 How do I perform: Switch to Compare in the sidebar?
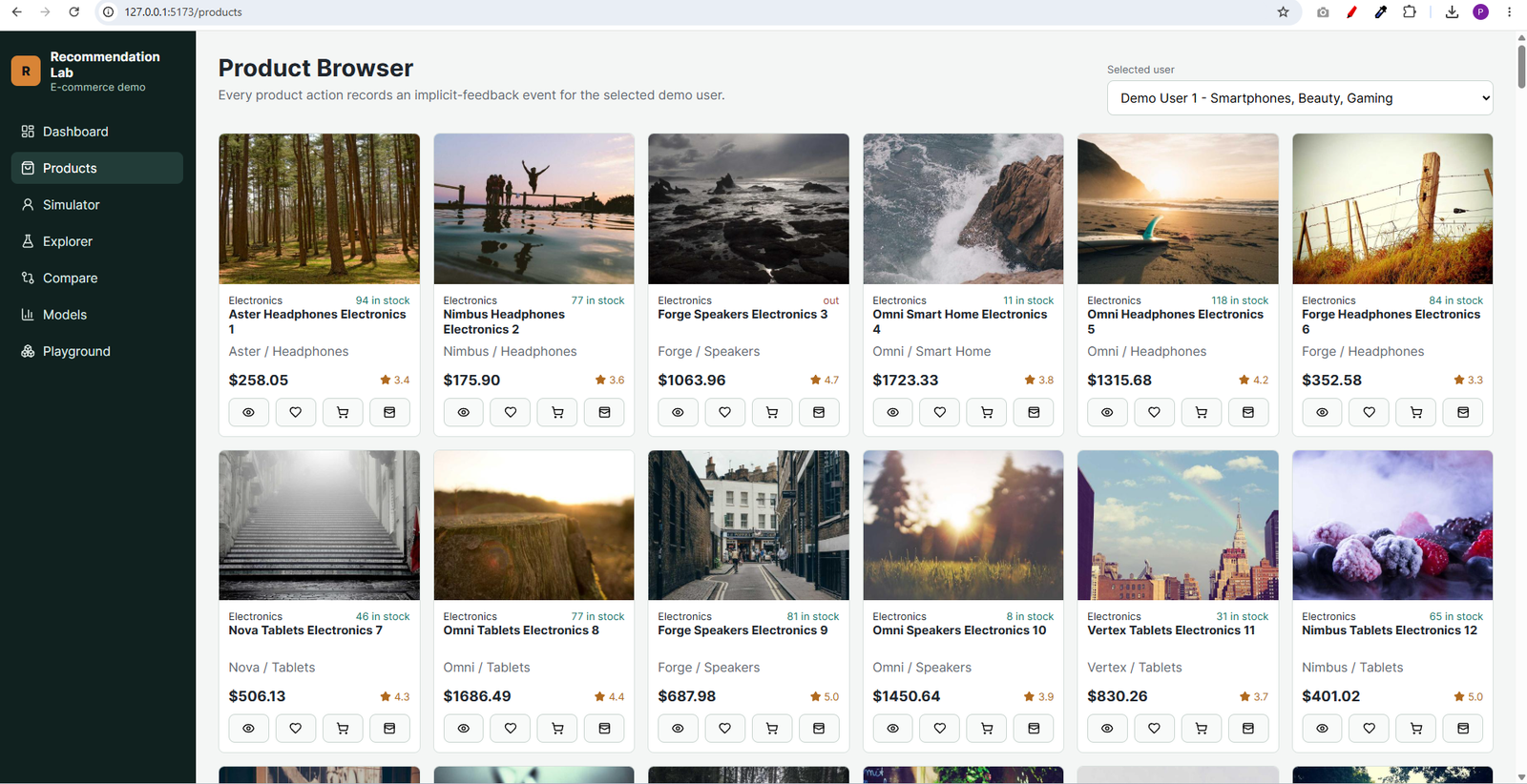tap(97, 279)
